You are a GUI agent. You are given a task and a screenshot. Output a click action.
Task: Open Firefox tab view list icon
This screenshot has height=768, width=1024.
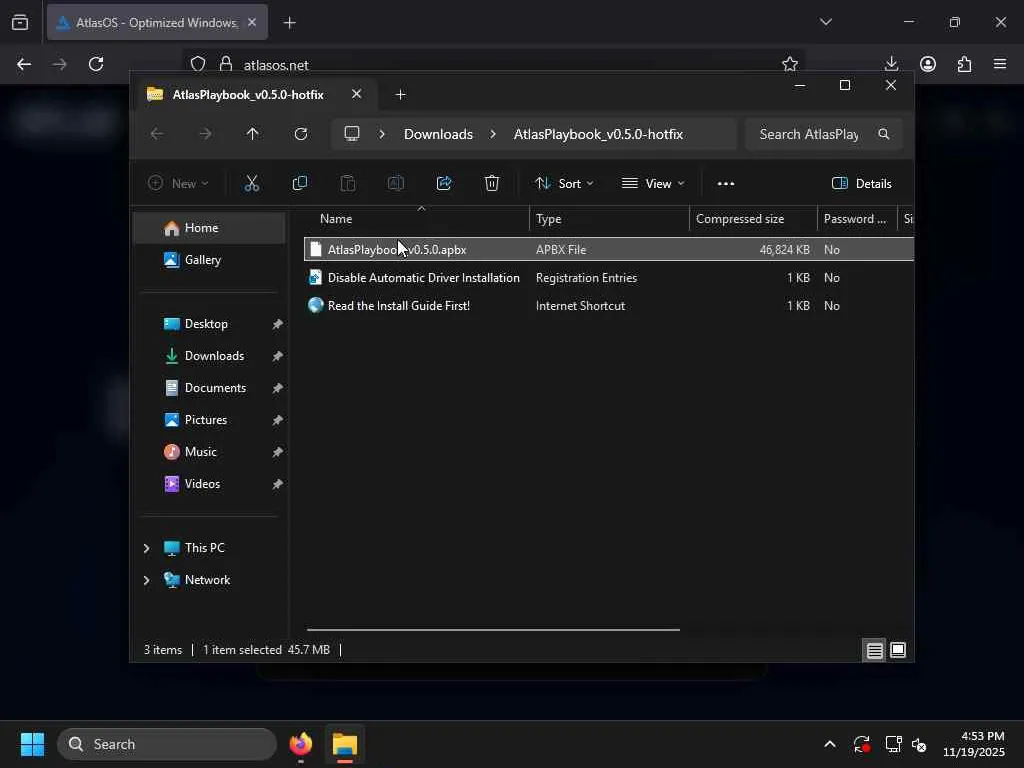pos(20,22)
